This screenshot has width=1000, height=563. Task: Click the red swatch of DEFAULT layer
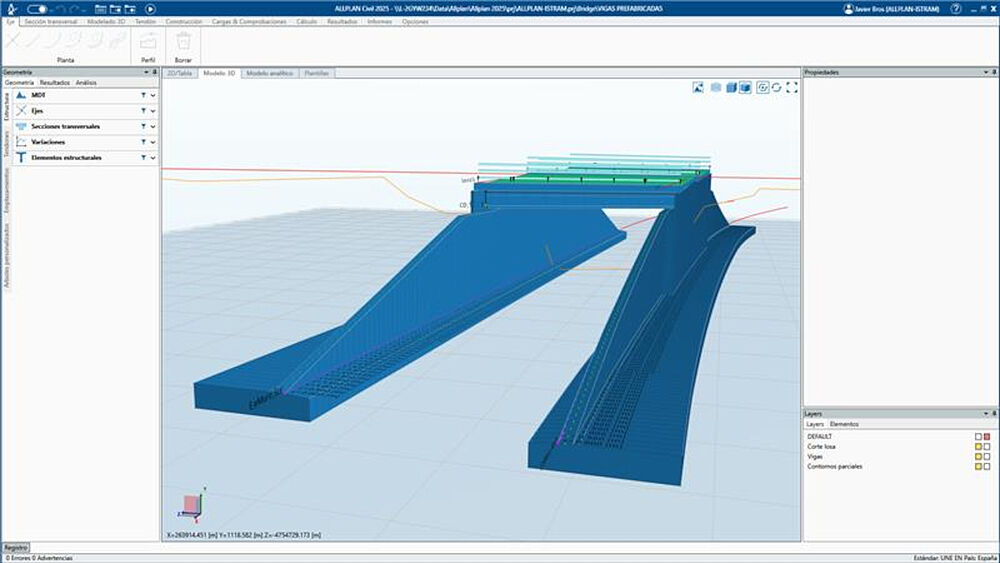[x=987, y=437]
